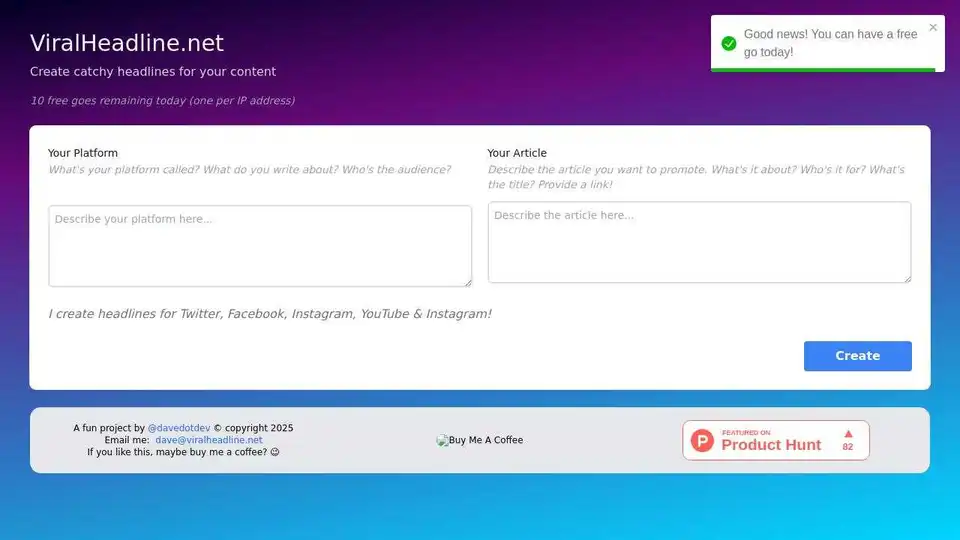Image resolution: width=960 pixels, height=540 pixels.
Task: Grab the article textarea resize handle
Action: [x=906, y=278]
